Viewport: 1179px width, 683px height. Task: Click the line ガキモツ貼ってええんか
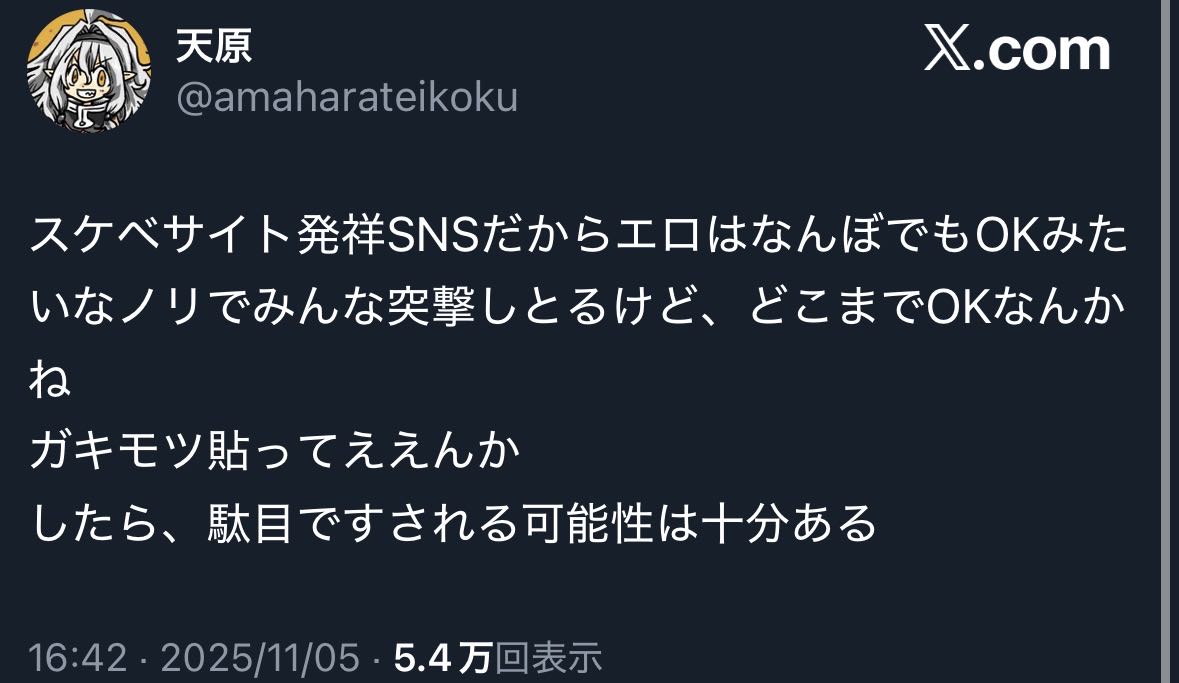tap(275, 451)
